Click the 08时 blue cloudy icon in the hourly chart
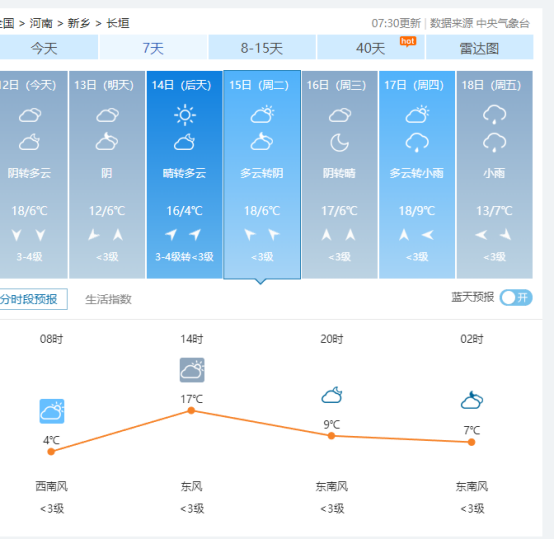The width and height of the screenshot is (554, 539). pos(52,411)
